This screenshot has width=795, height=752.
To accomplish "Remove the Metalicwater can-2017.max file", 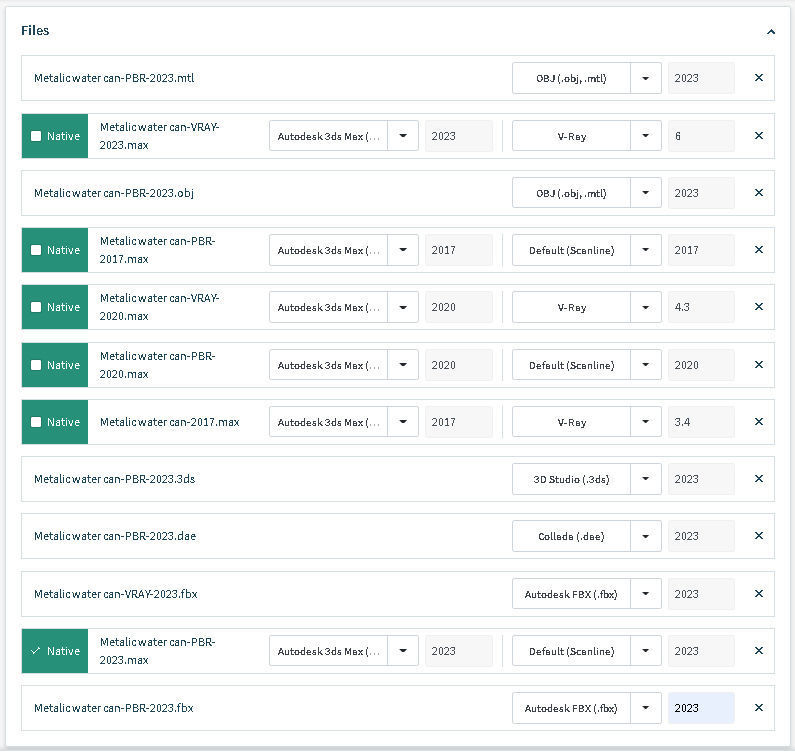I will click(758, 422).
